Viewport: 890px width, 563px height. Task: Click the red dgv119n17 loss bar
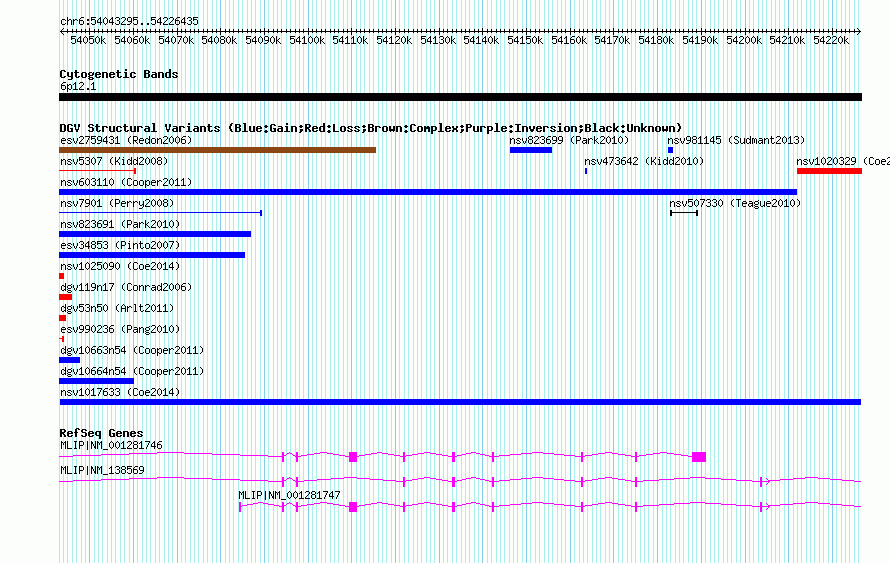[65, 297]
